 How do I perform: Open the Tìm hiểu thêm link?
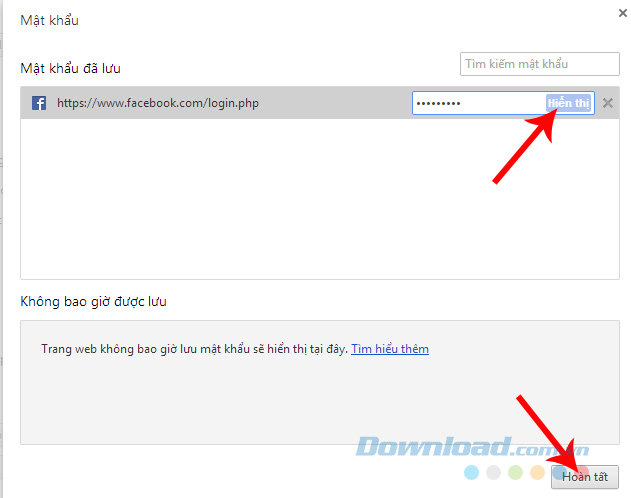point(390,349)
